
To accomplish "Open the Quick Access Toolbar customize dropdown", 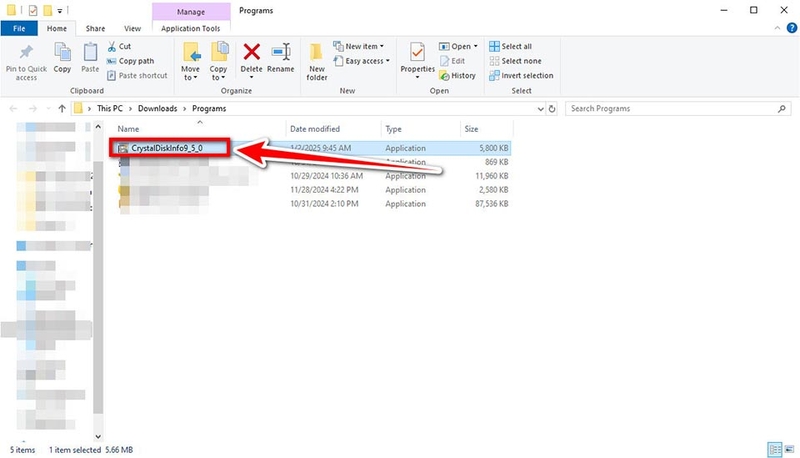I will point(59,10).
